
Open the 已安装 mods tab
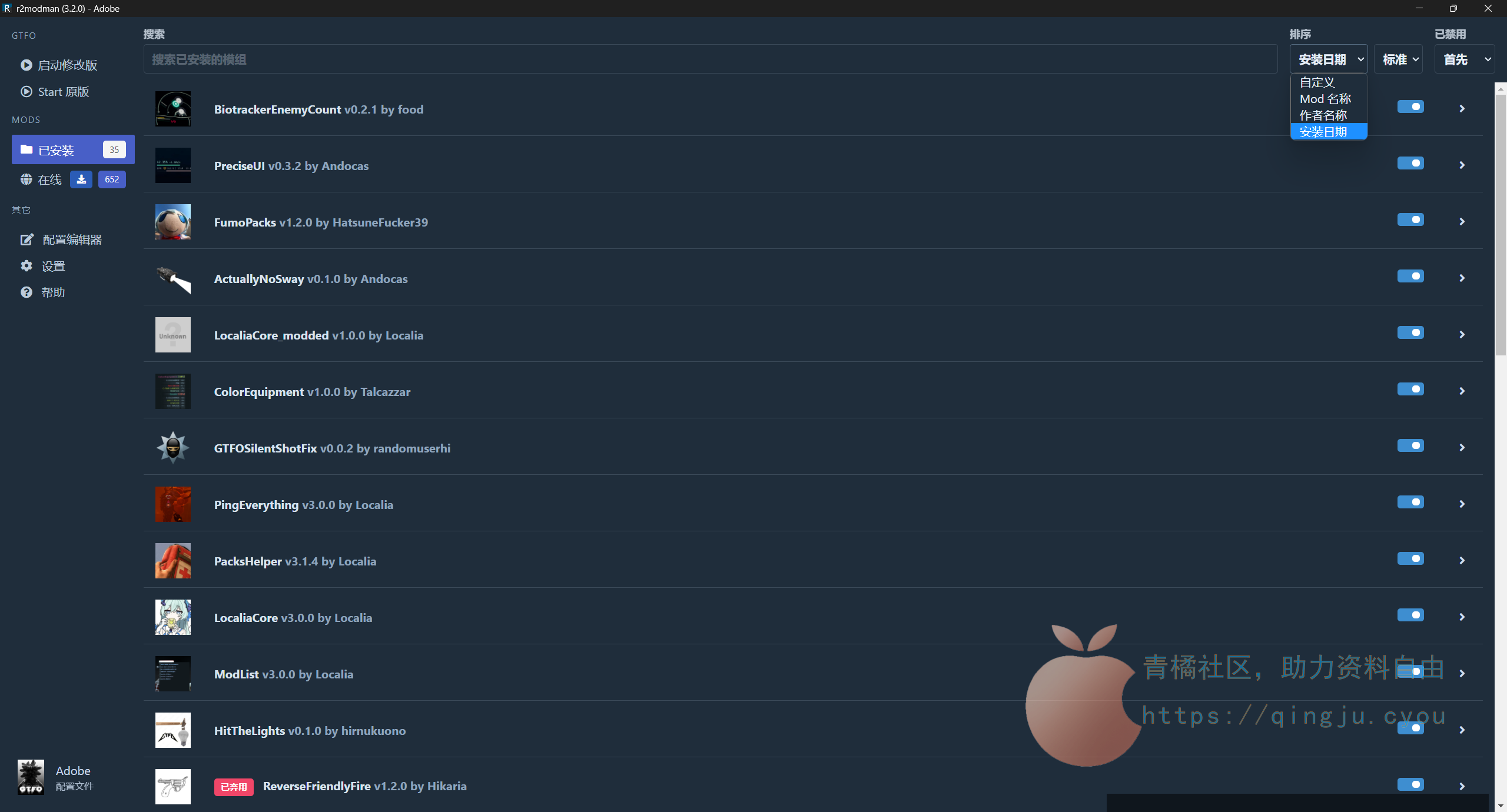pos(73,150)
